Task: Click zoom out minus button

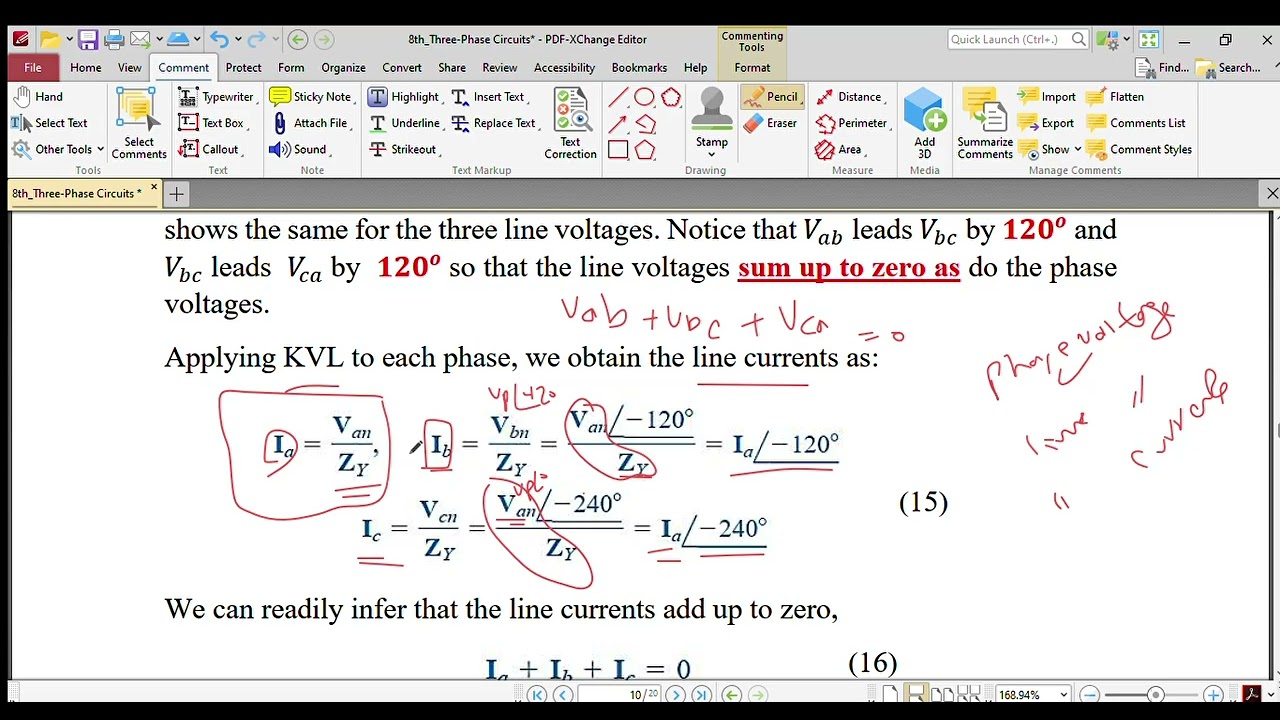Action: pos(1090,694)
